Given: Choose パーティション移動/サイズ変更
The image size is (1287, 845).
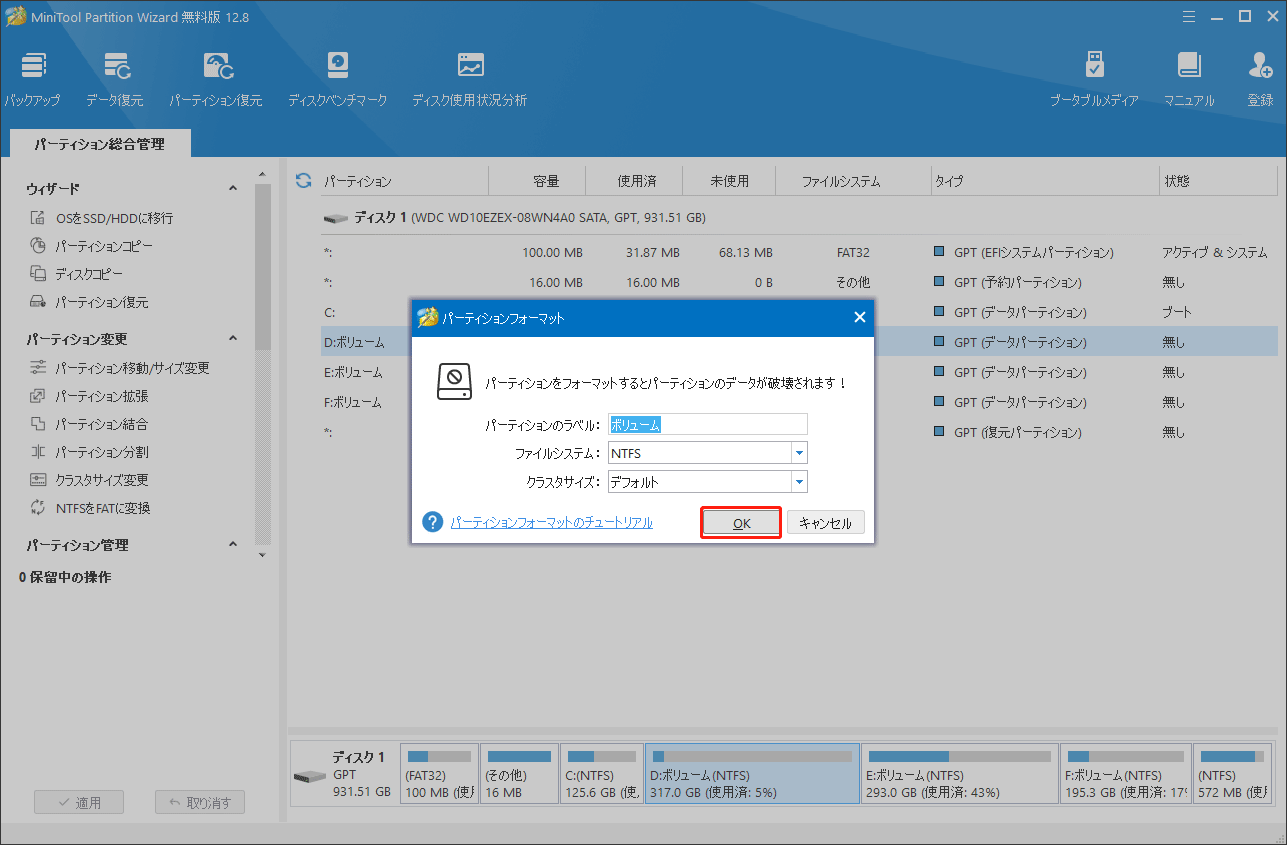Looking at the screenshot, I should click(x=119, y=368).
